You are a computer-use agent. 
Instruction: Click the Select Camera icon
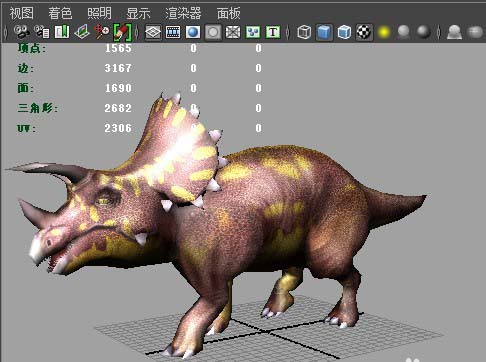click(22, 32)
